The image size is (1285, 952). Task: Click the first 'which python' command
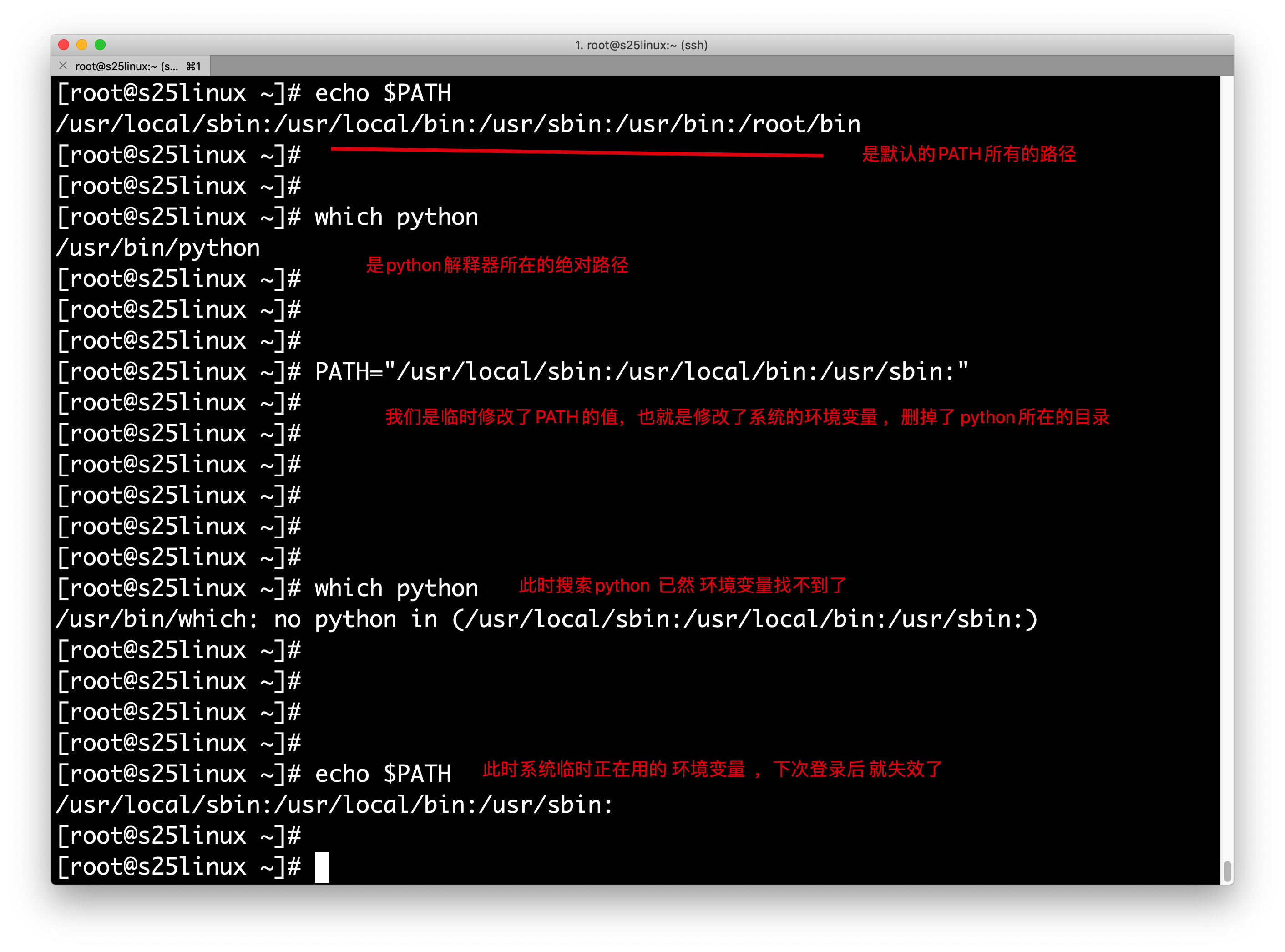pyautogui.click(x=396, y=217)
